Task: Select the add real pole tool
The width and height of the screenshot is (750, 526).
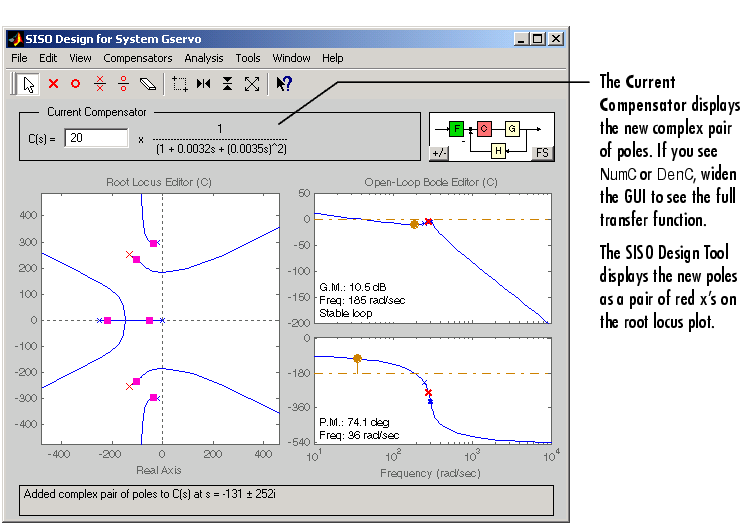Action: pyautogui.click(x=53, y=84)
